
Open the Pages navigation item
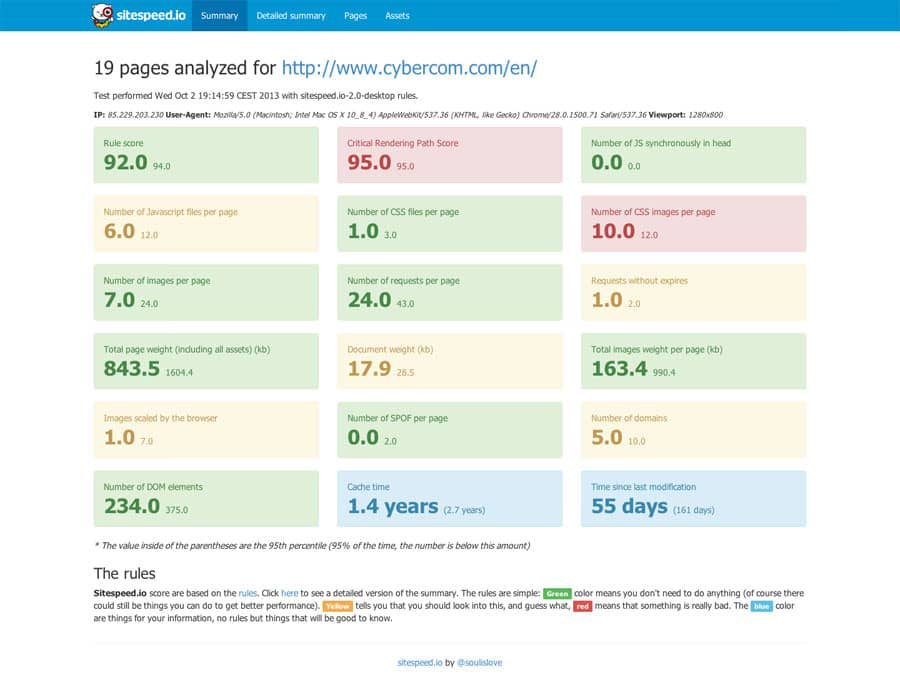pos(355,16)
